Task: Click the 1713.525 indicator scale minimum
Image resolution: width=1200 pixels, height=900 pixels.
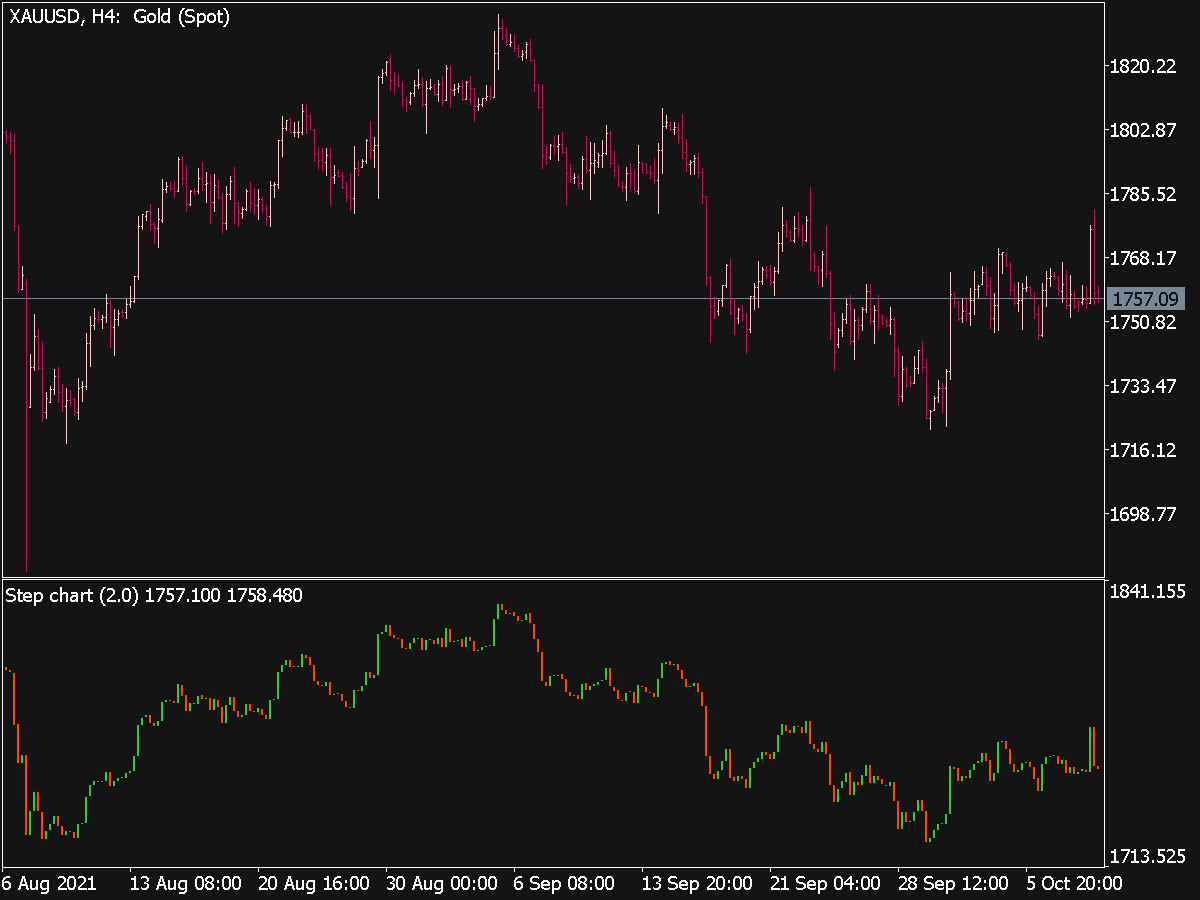Action: point(1148,856)
